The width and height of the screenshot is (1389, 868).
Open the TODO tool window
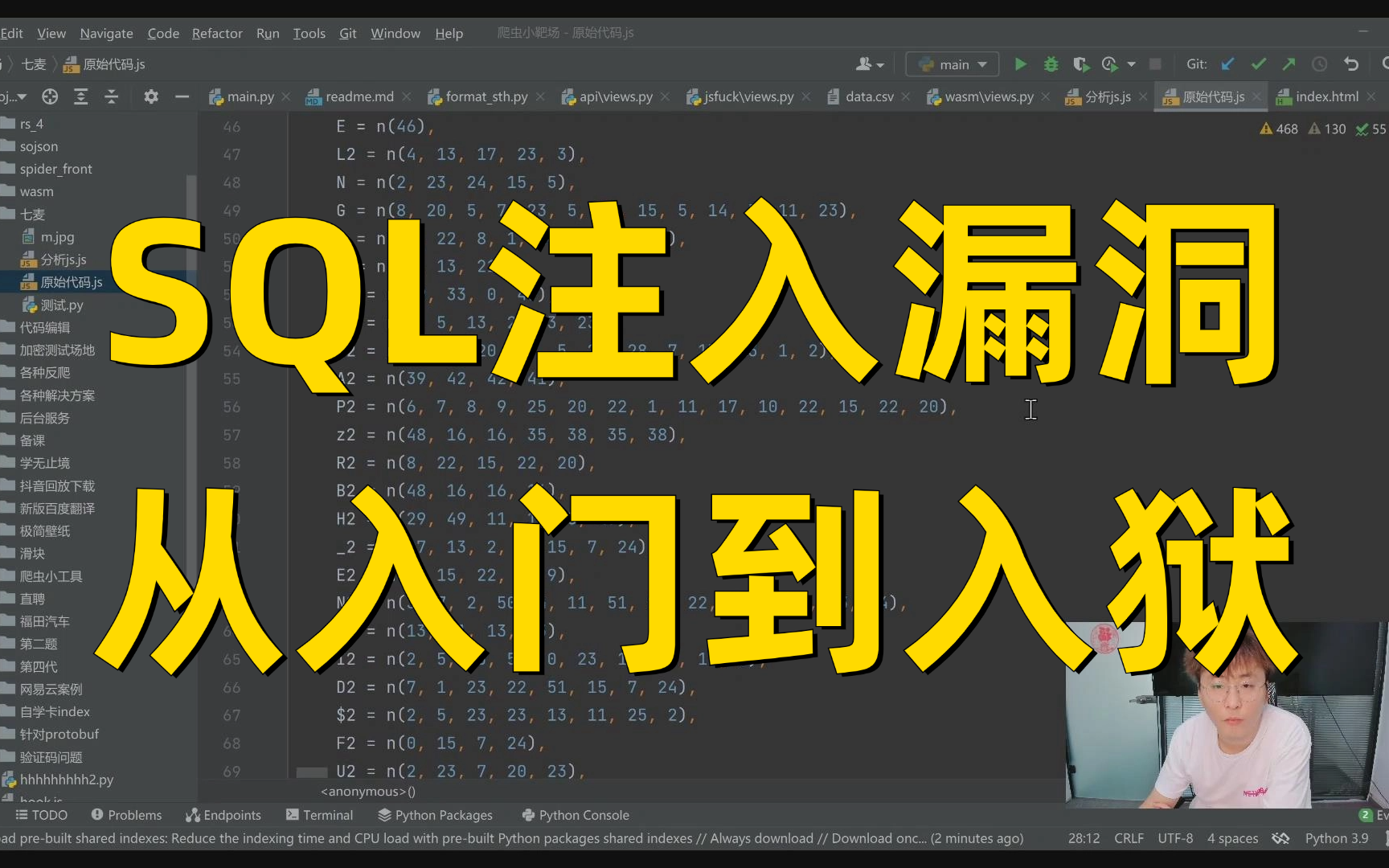coord(41,815)
